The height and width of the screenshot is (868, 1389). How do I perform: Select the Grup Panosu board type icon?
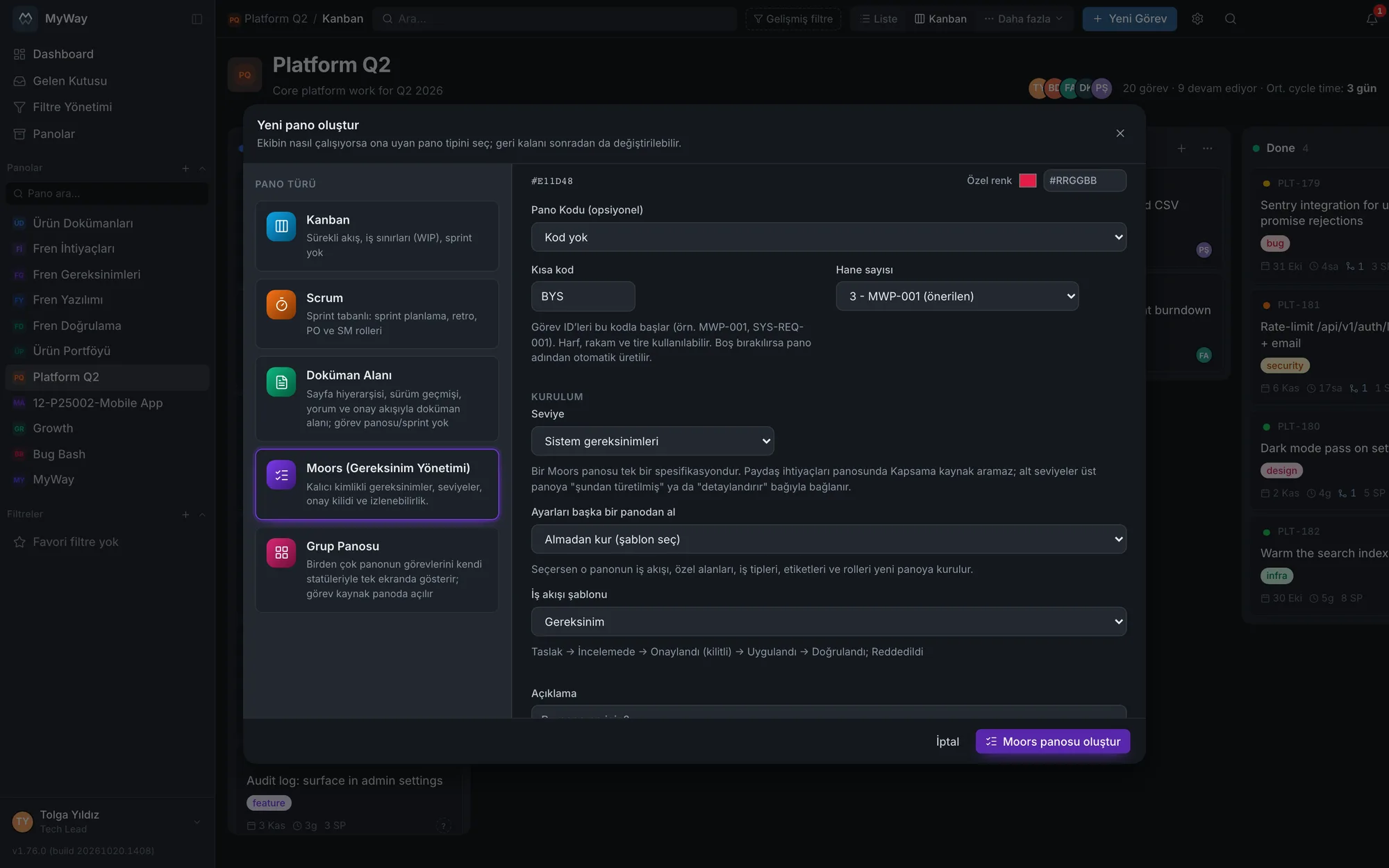[x=281, y=553]
